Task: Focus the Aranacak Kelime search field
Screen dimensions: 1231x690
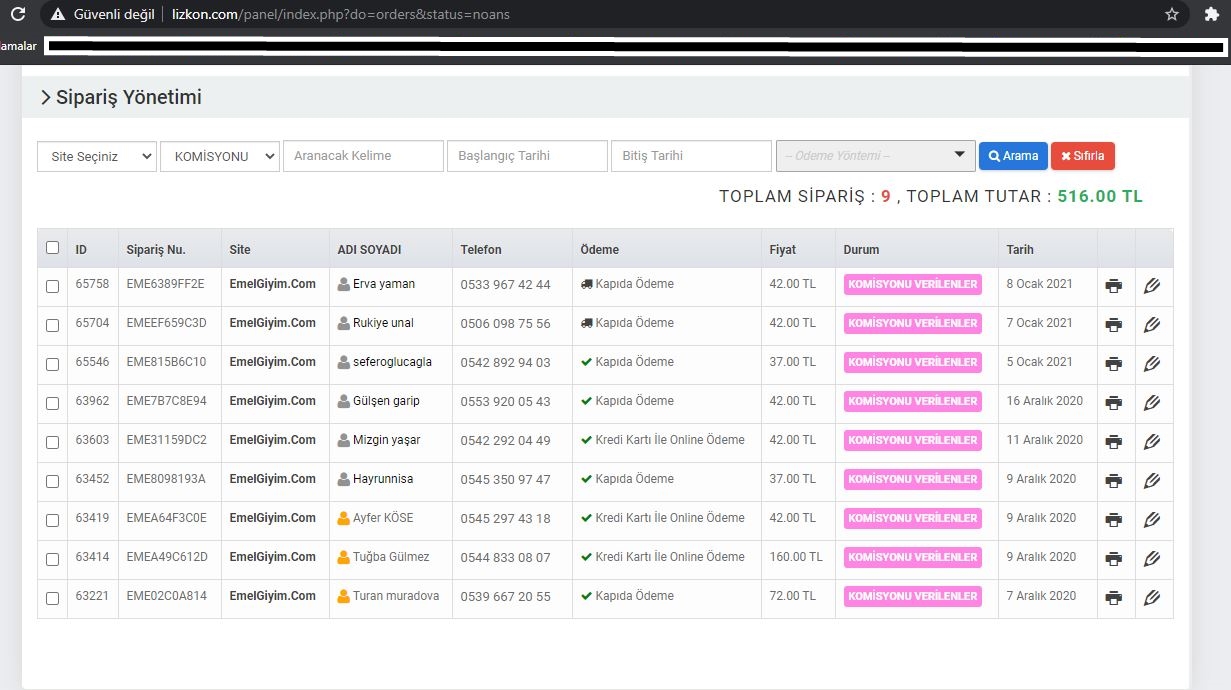Action: point(363,156)
